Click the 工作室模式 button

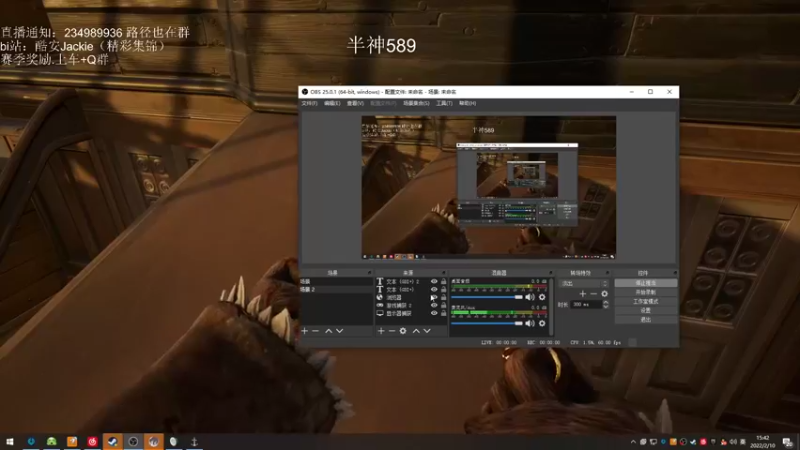646,302
